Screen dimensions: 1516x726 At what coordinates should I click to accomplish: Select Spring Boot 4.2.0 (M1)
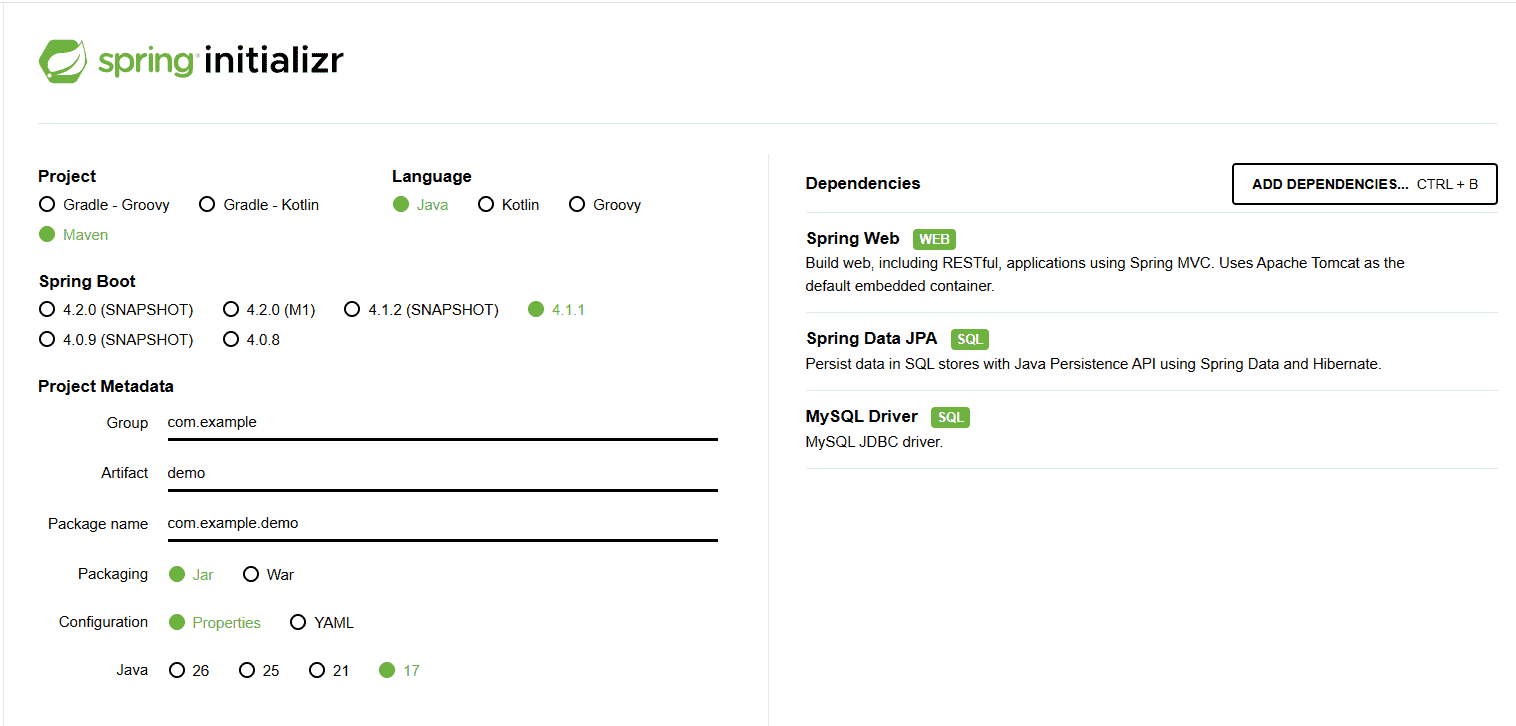pos(269,310)
